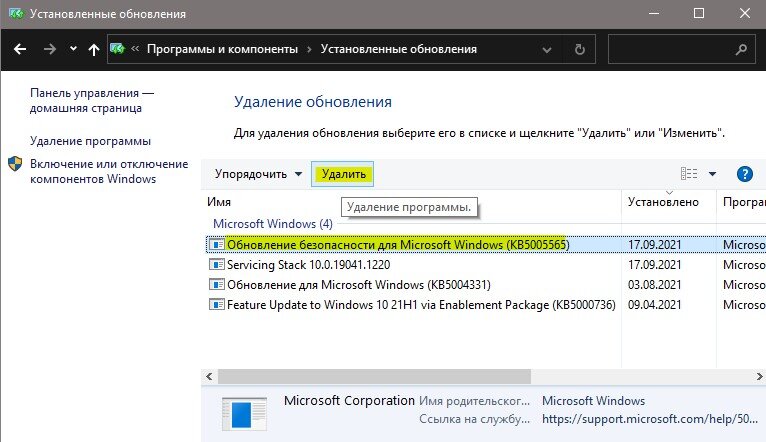Click Программы и компоненты breadcrumb
The width and height of the screenshot is (766, 442).
click(222, 49)
